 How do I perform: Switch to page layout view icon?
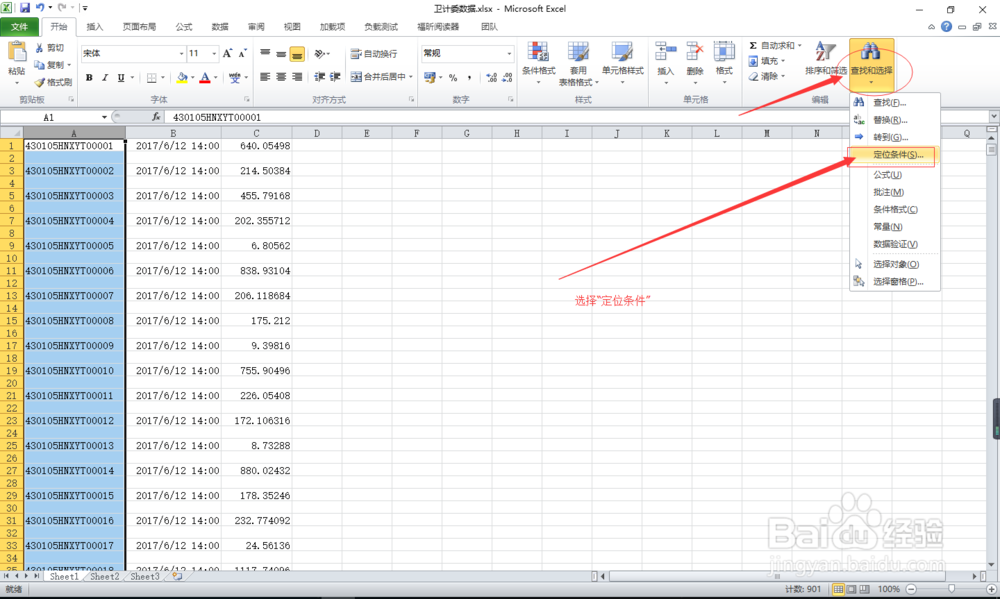pos(851,589)
